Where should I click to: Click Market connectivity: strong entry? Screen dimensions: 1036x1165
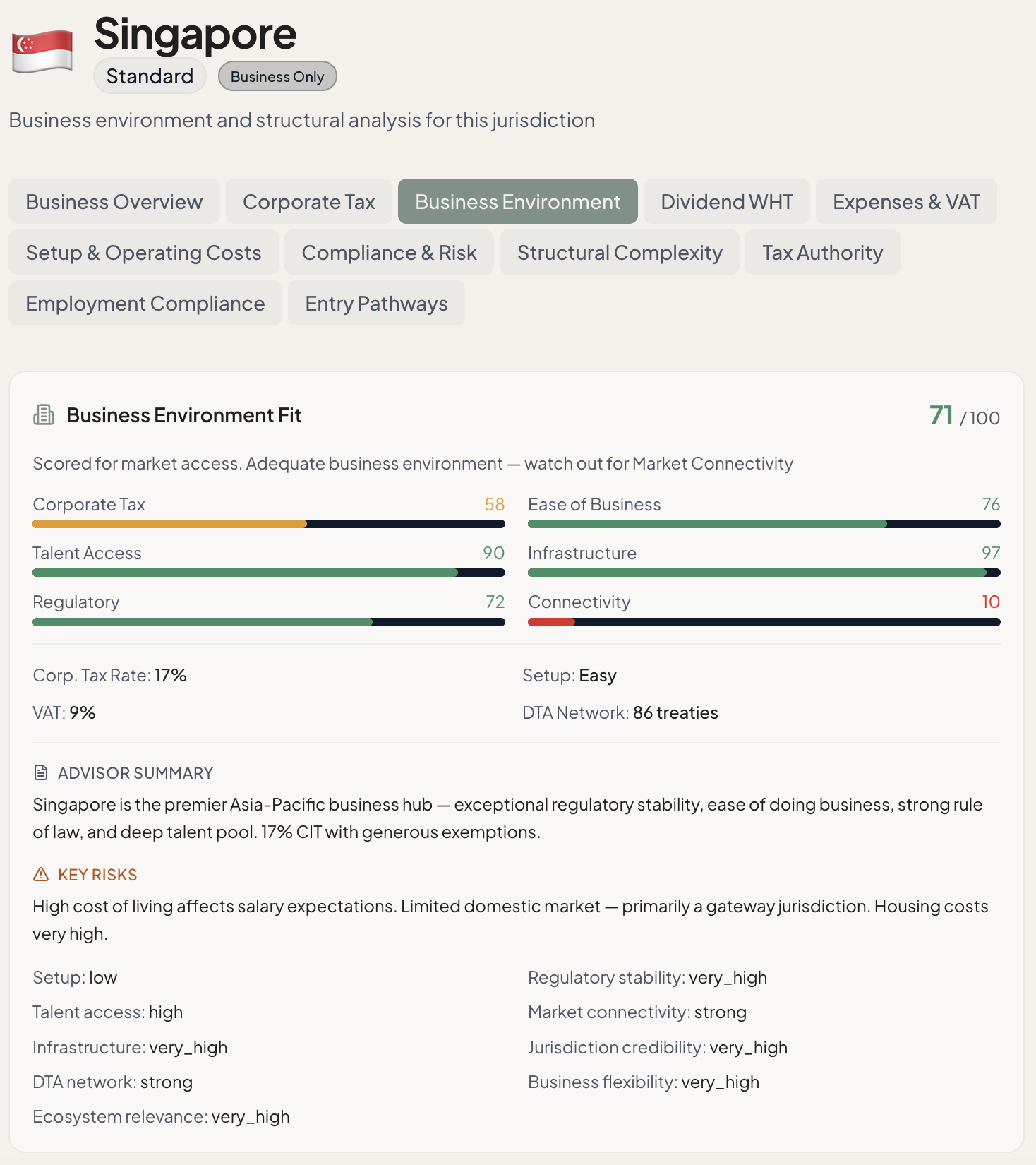click(637, 1012)
